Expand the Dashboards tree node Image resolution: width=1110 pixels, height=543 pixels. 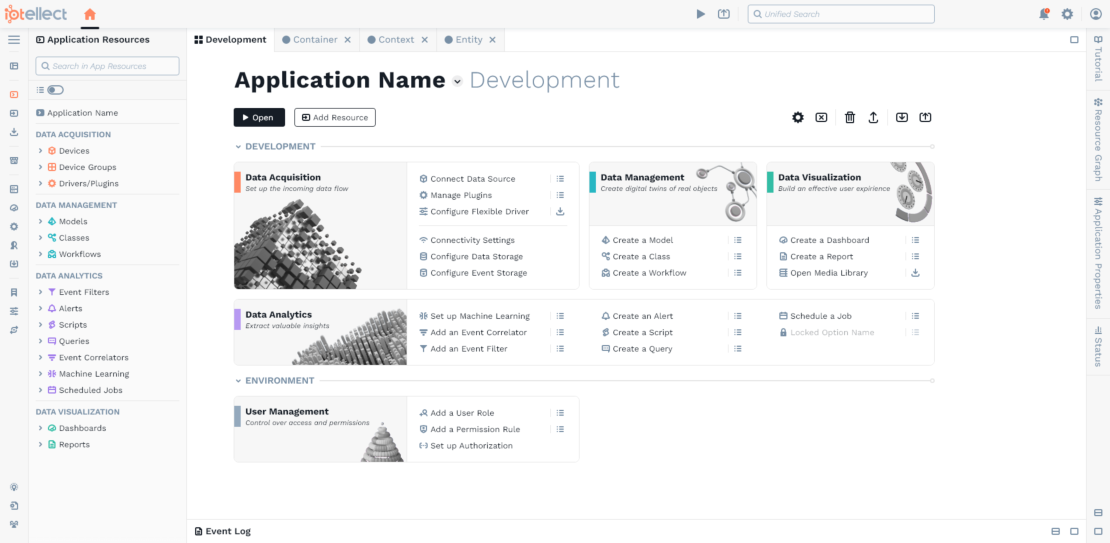[x=40, y=428]
